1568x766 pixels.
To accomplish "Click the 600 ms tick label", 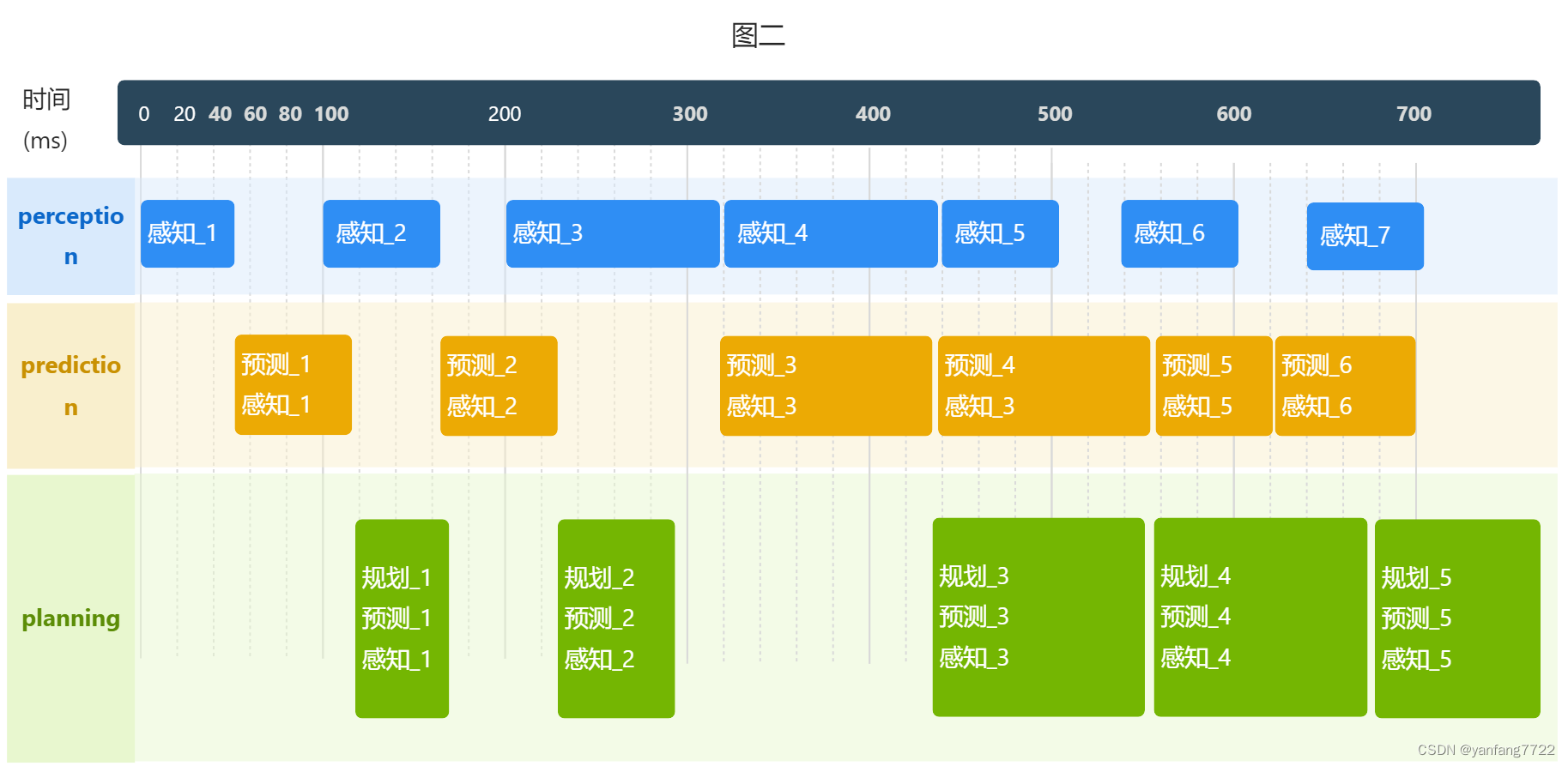I will 1234,114.
